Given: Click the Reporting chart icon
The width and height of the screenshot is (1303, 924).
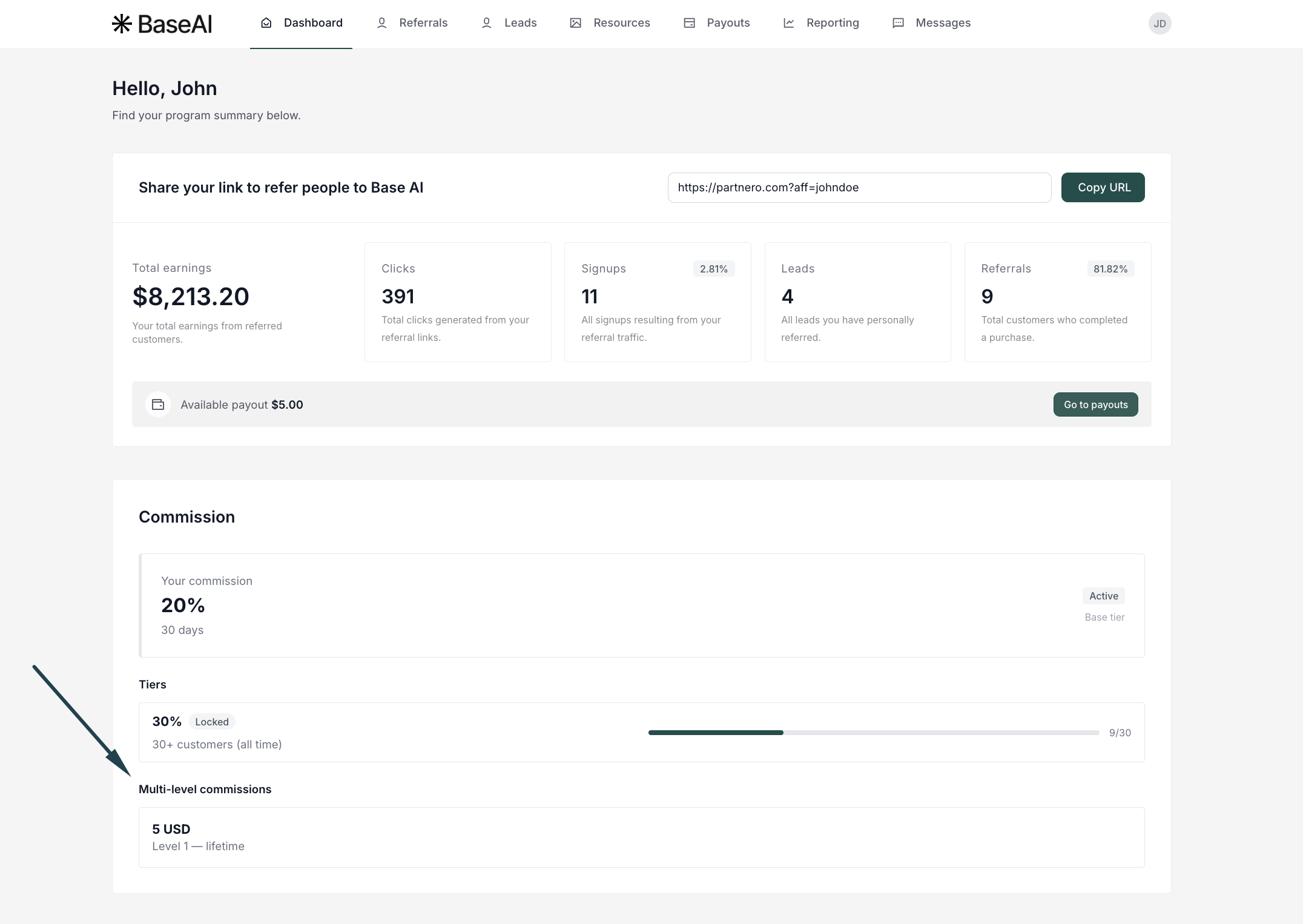Looking at the screenshot, I should [x=788, y=23].
